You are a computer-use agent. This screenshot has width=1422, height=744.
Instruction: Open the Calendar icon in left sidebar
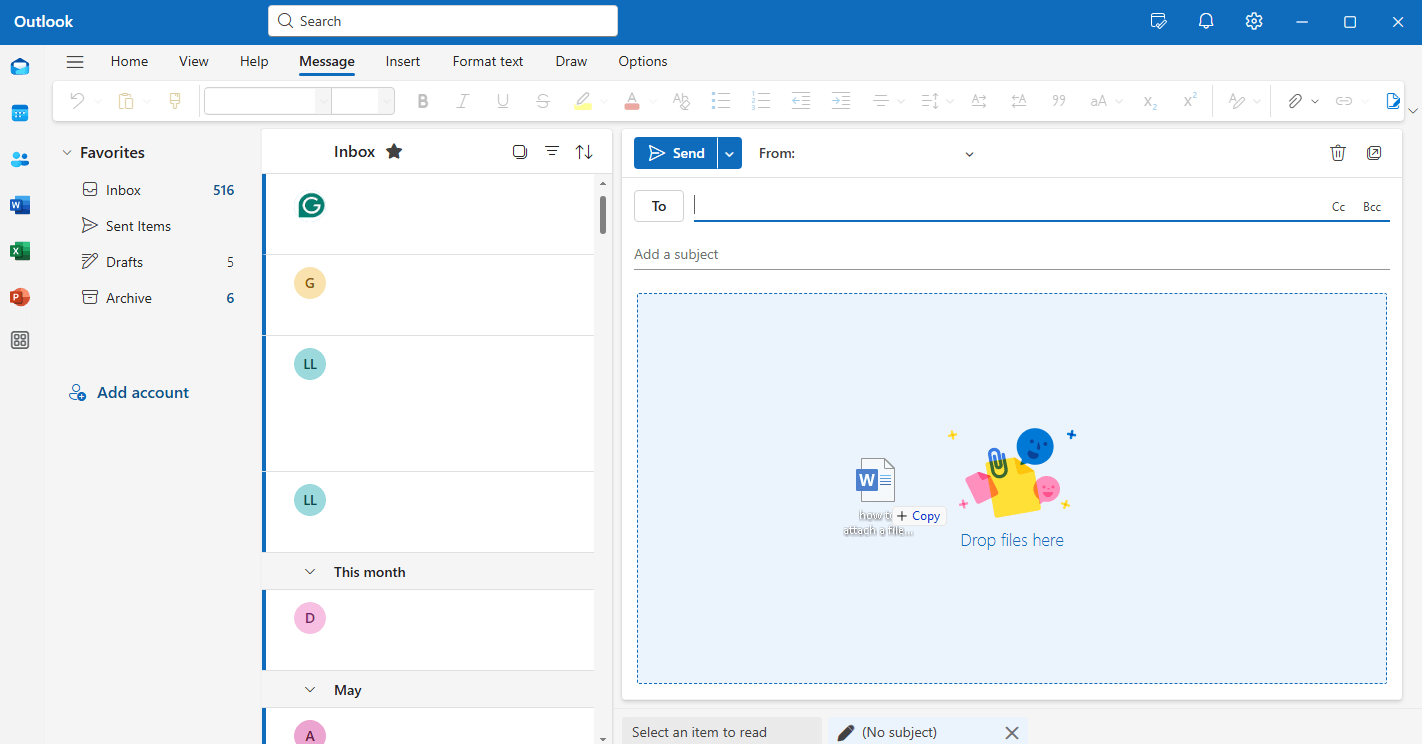coord(20,113)
